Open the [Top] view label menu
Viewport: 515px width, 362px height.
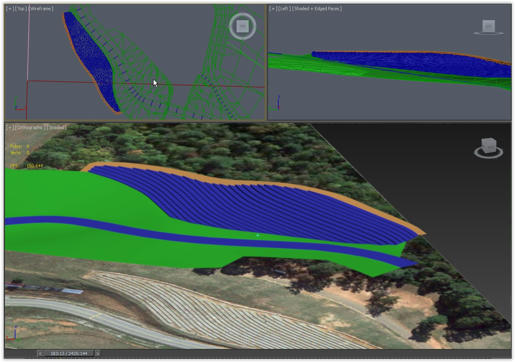tap(20, 9)
